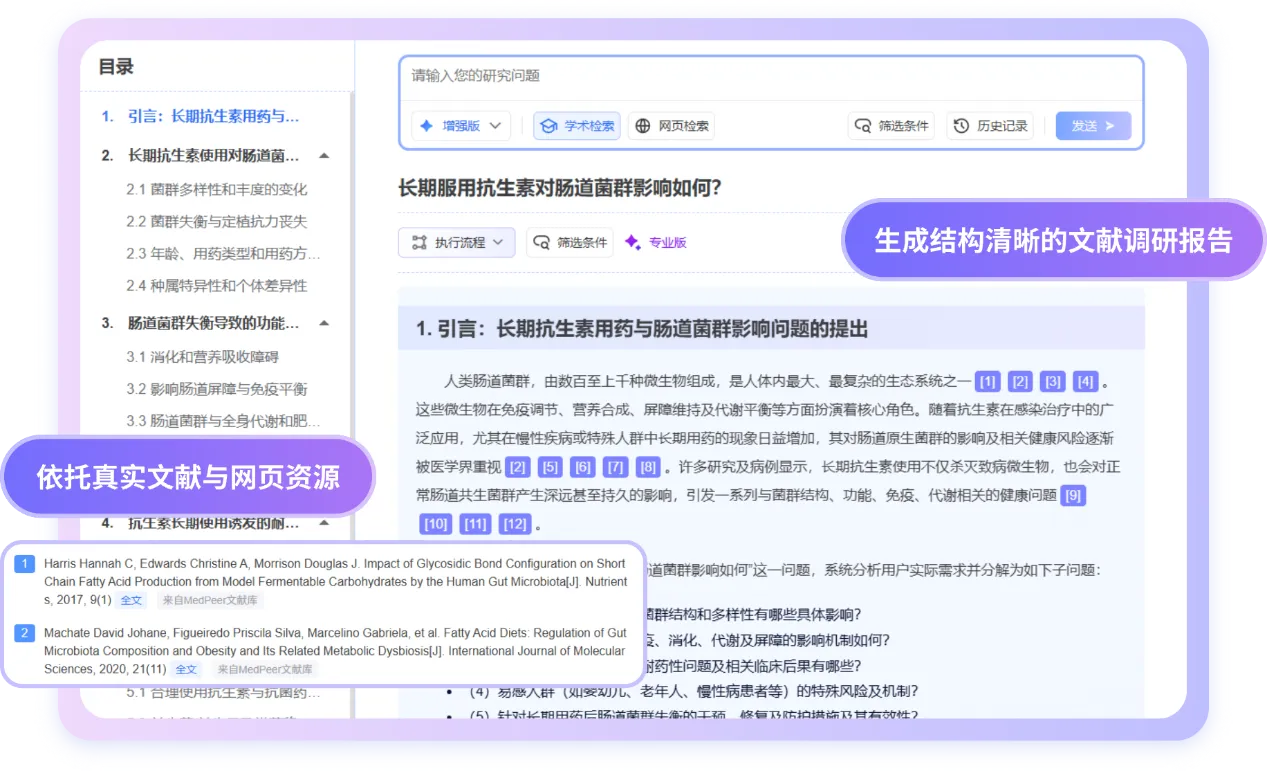
Task: Click the heading 1. 引言：长期抗生素用药与肠道菌群影响问题的提出
Action: point(641,329)
